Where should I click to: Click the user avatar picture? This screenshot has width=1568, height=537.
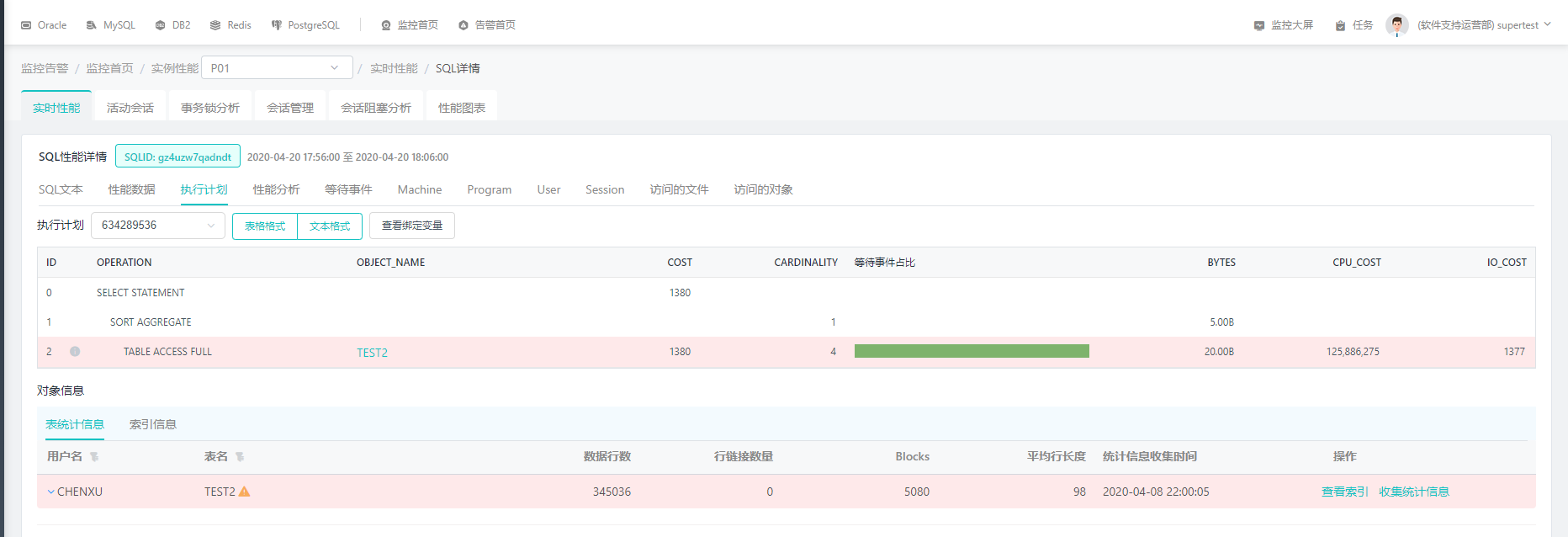coord(1397,25)
